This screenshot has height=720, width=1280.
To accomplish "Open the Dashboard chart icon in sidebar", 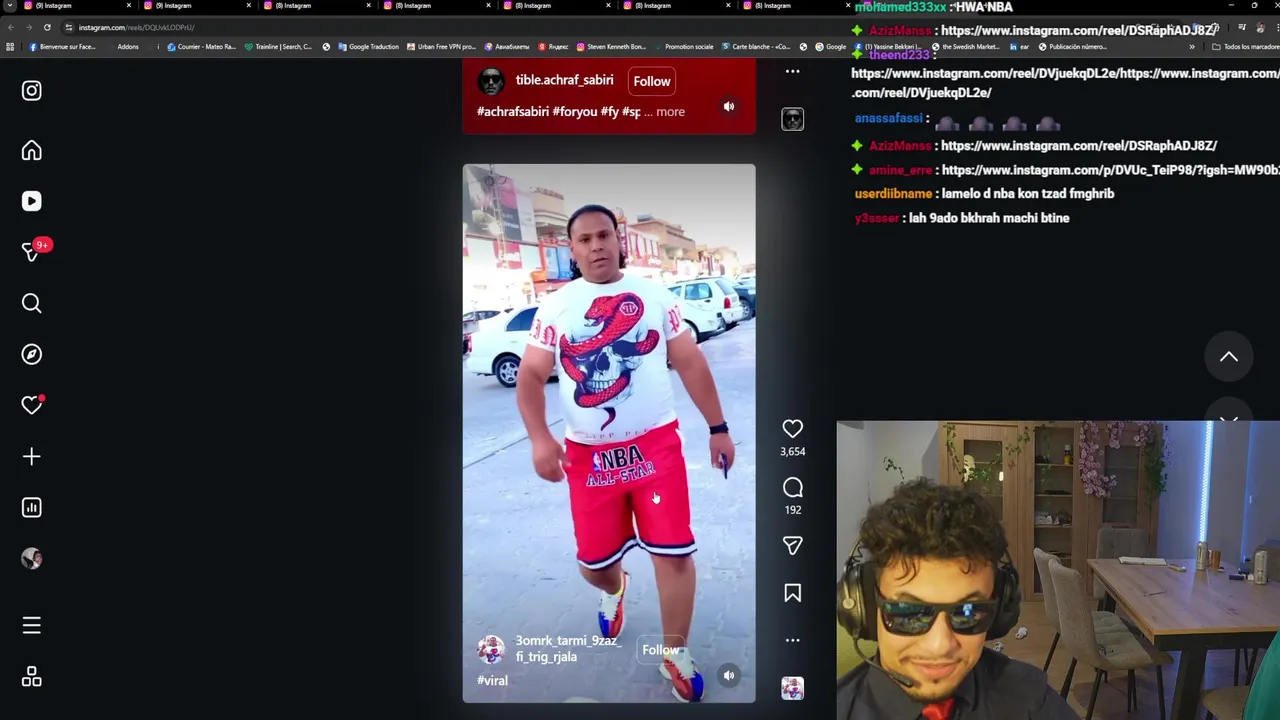I will point(32,507).
